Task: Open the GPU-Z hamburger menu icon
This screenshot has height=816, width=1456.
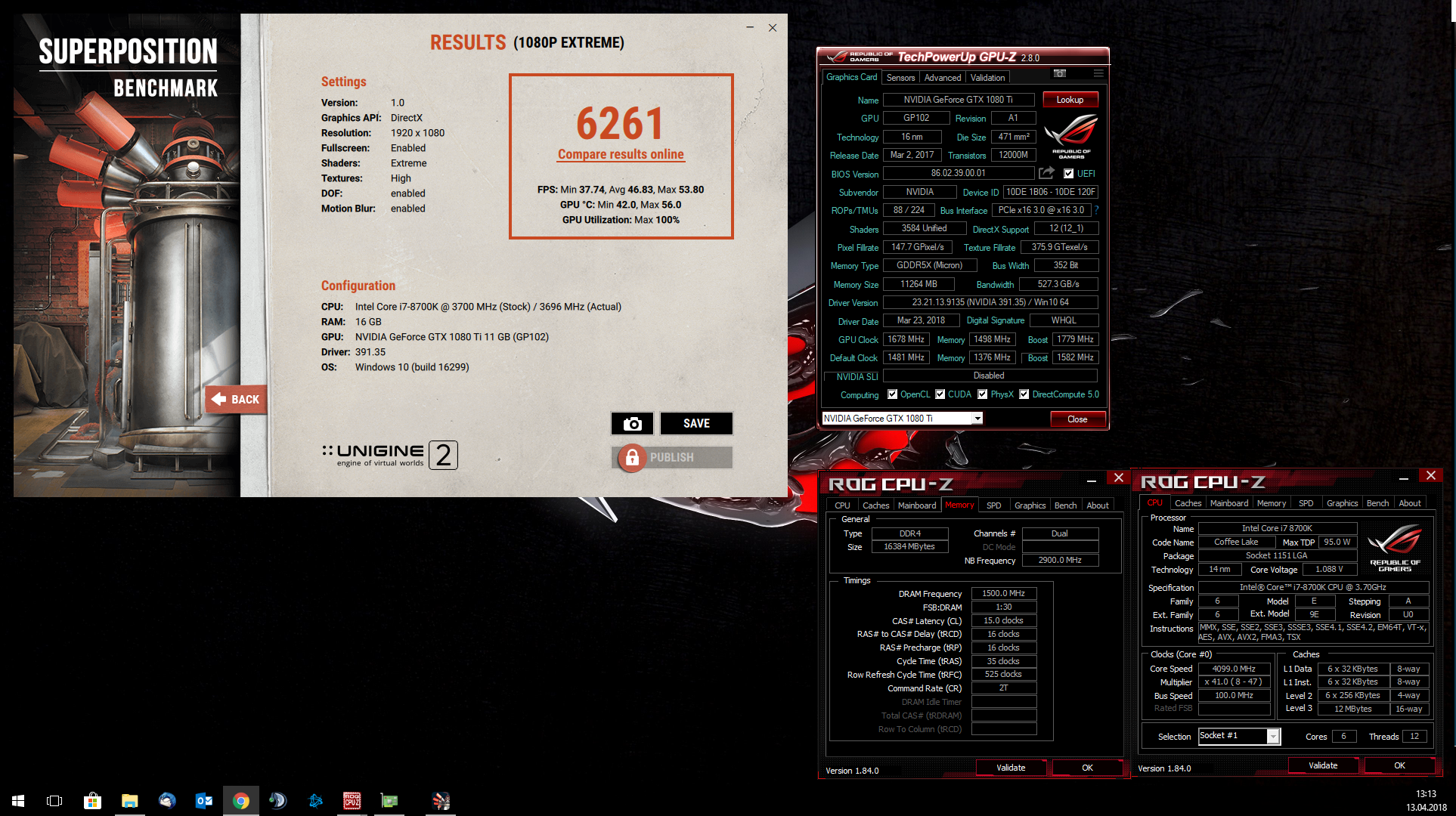Action: 1098,73
